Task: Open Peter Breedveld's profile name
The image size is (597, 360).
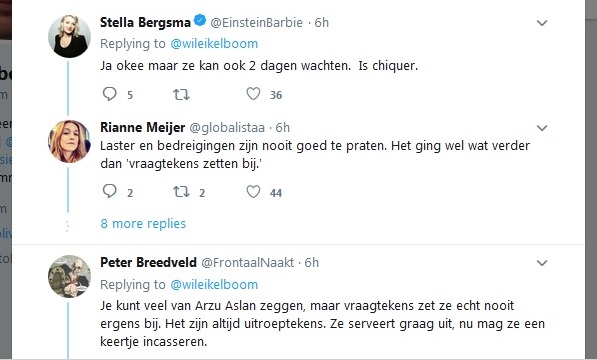Action: pyautogui.click(x=148, y=263)
